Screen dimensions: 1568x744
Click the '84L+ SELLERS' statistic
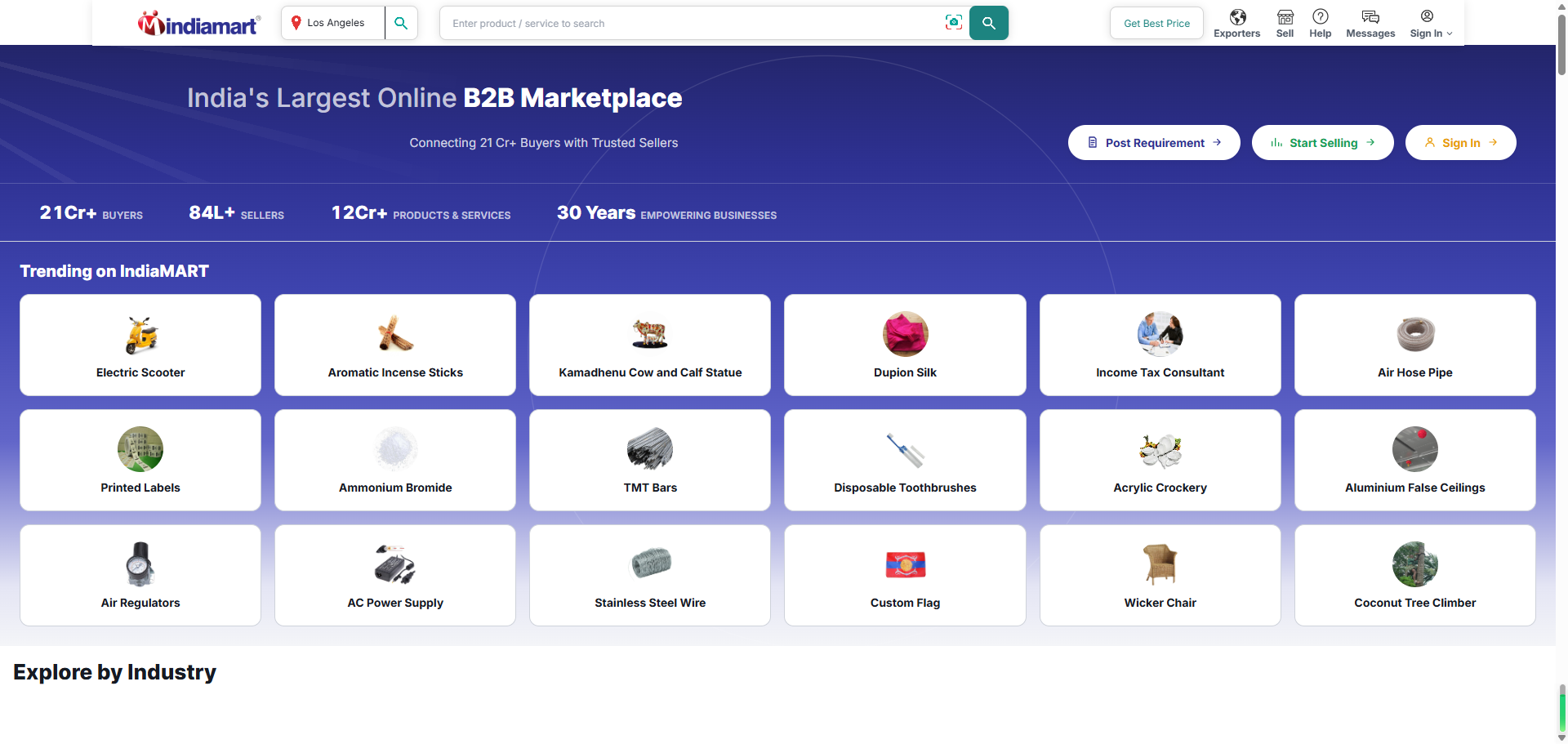236,213
